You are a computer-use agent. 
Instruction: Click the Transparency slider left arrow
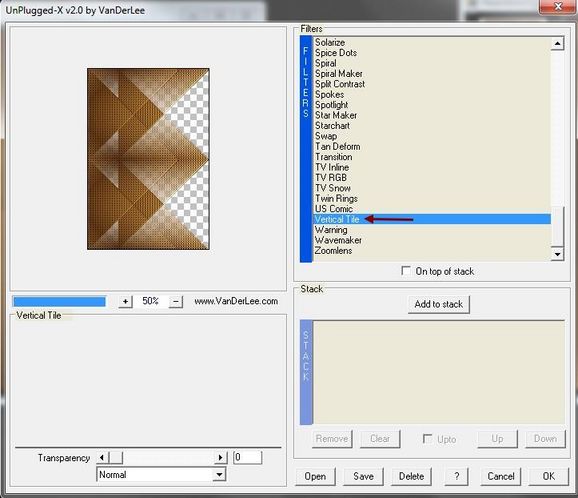(x=102, y=457)
